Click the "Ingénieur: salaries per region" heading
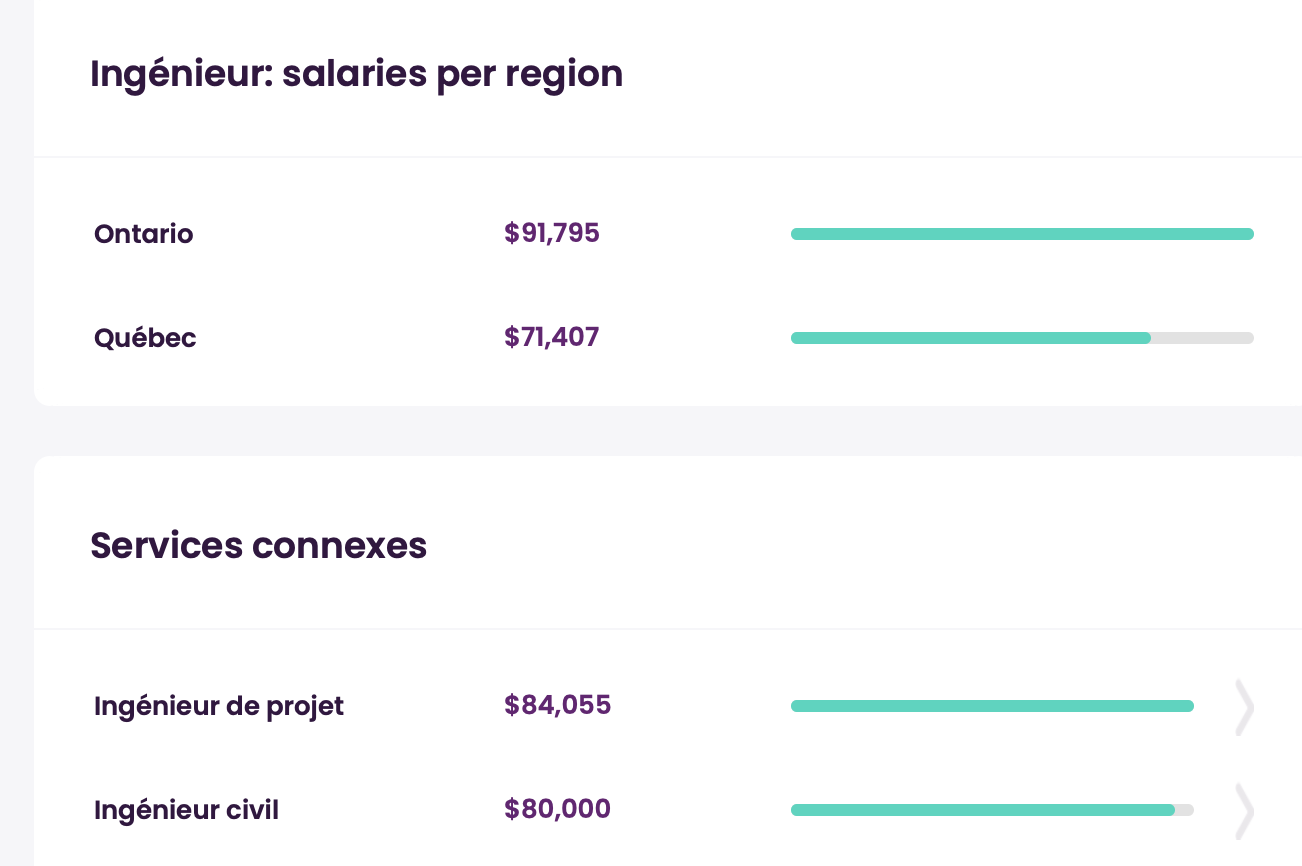Viewport: 1302px width, 866px height. 356,74
